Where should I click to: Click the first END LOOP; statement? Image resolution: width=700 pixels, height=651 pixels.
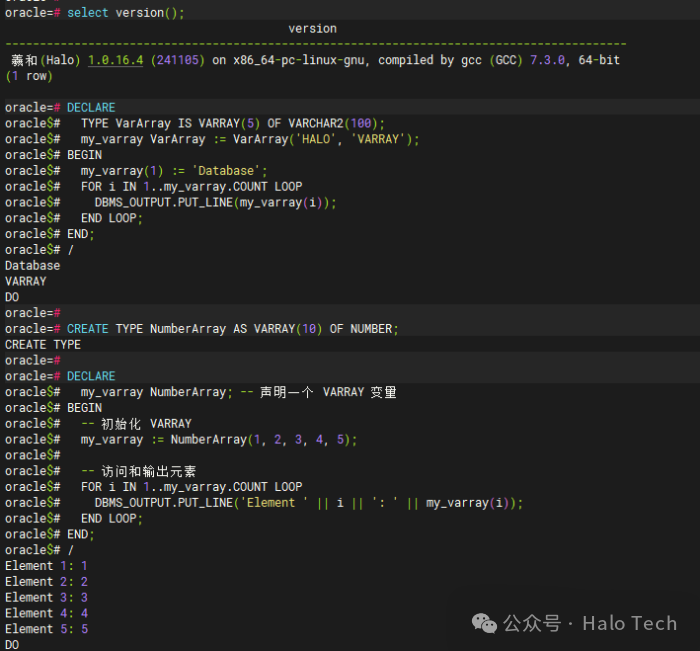(x=112, y=218)
